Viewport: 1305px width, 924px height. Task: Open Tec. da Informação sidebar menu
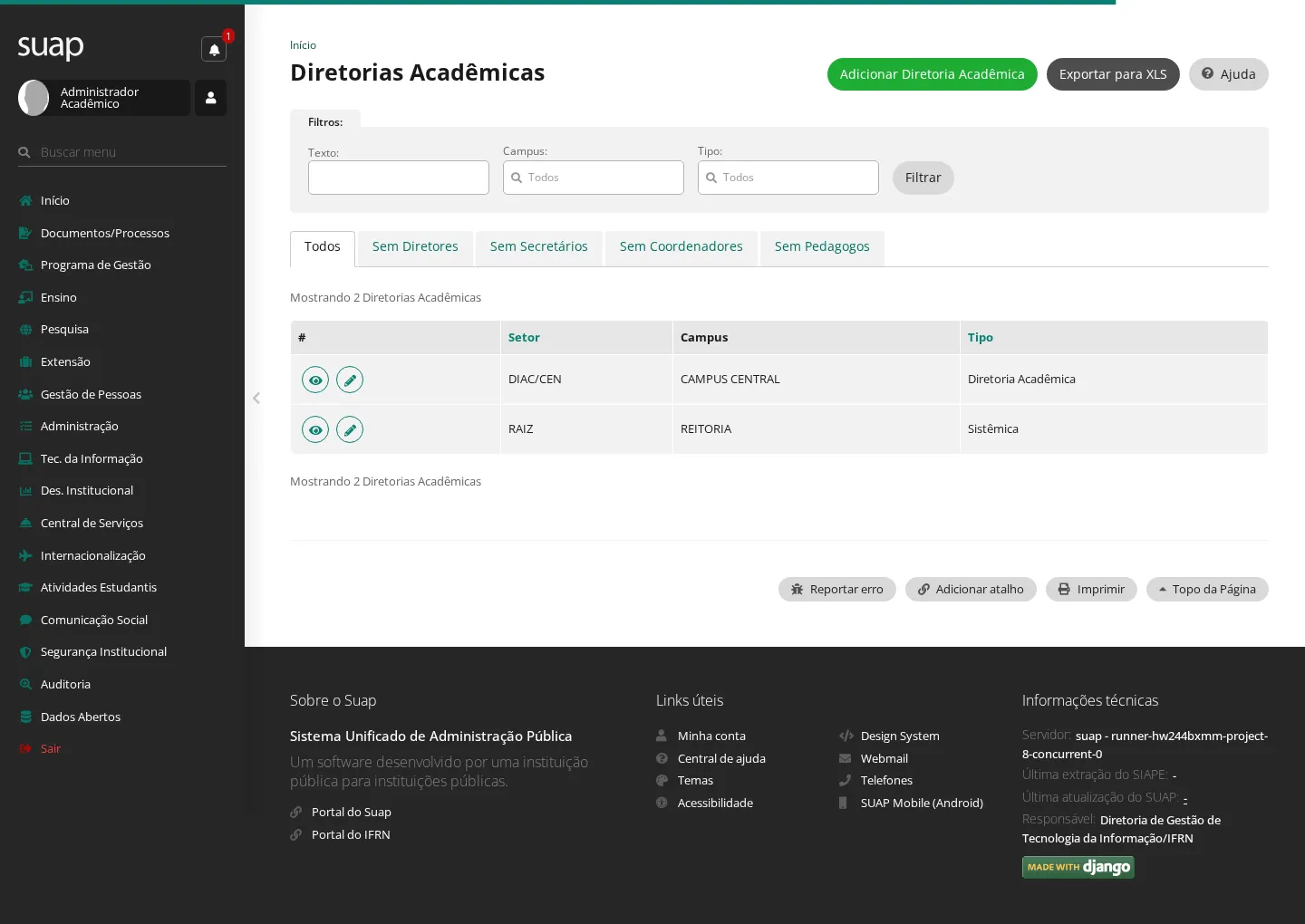coord(122,458)
